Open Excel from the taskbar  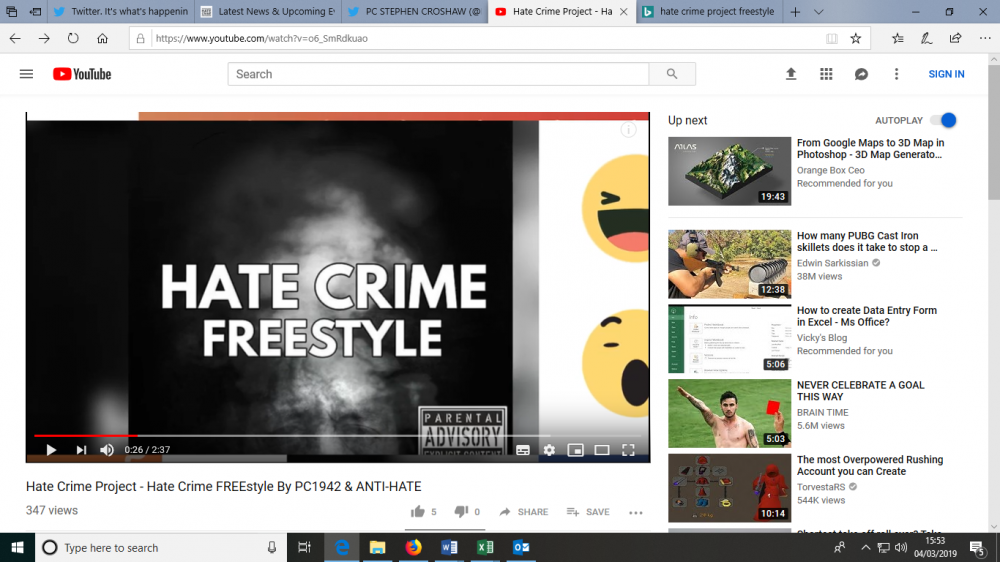485,547
